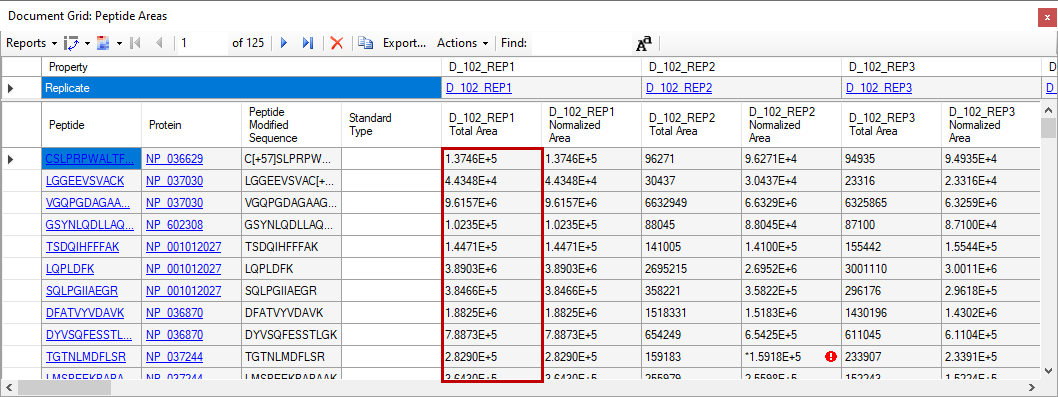Click the Protein column header
Image resolution: width=1058 pixels, height=397 pixels.
tap(192, 125)
